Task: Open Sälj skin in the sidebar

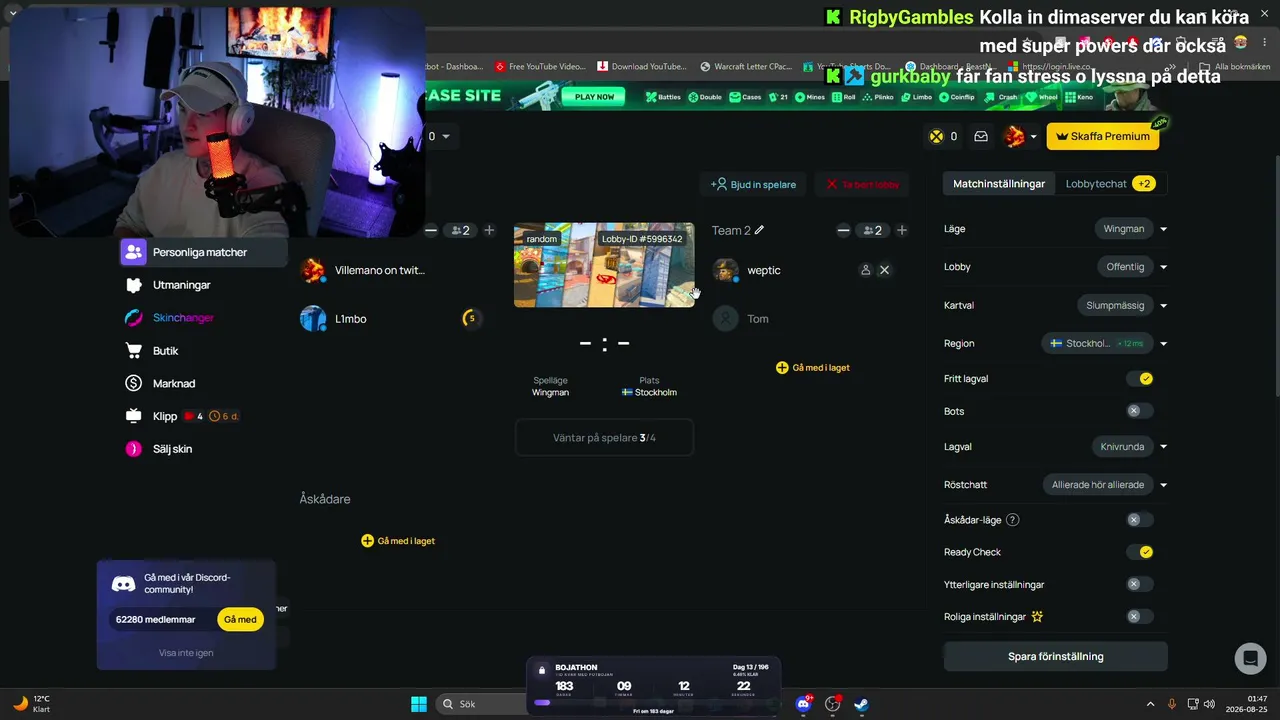Action: tap(172, 449)
